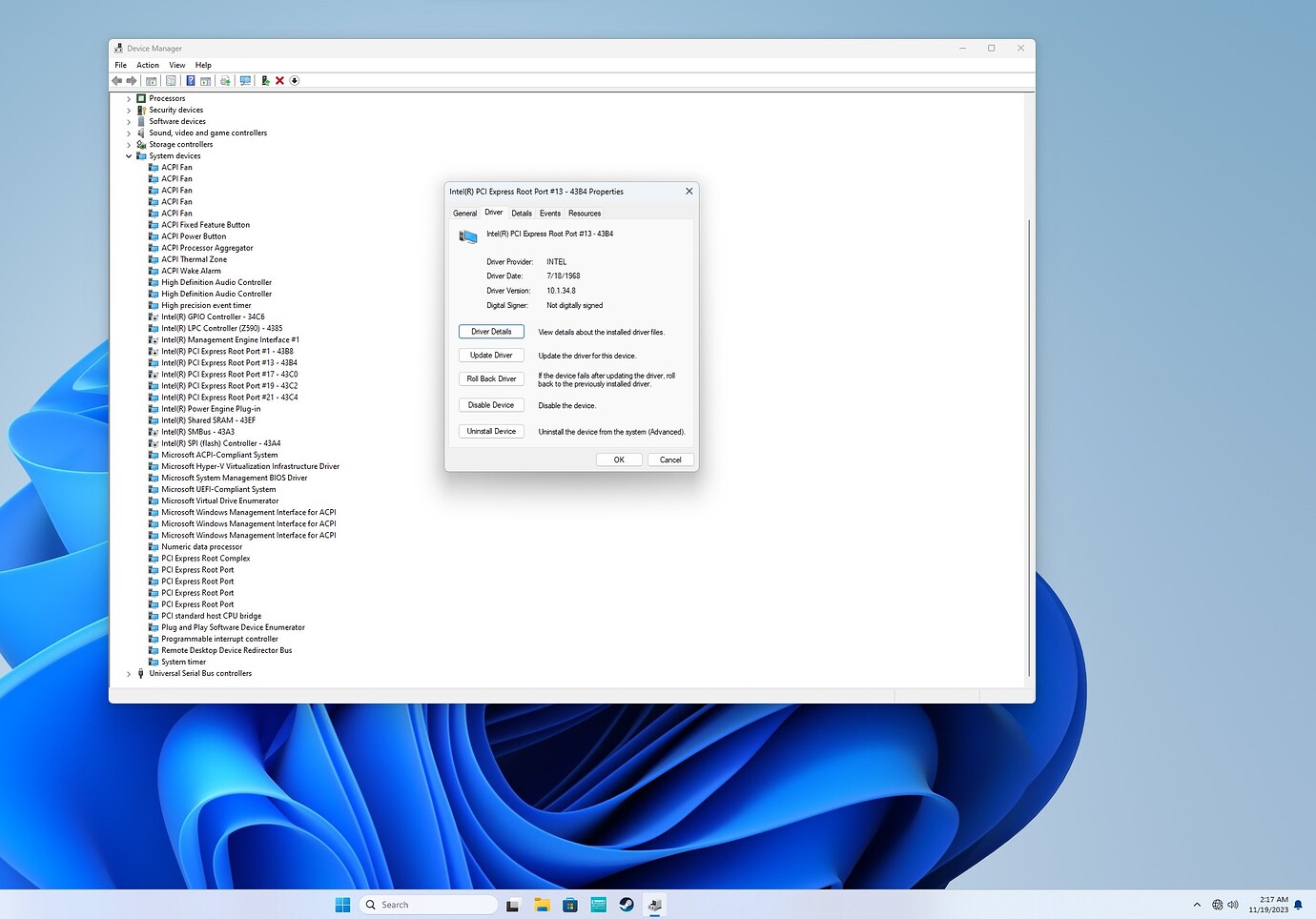This screenshot has width=1316, height=919.
Task: Open the Steam icon in the taskbar
Action: (x=627, y=904)
